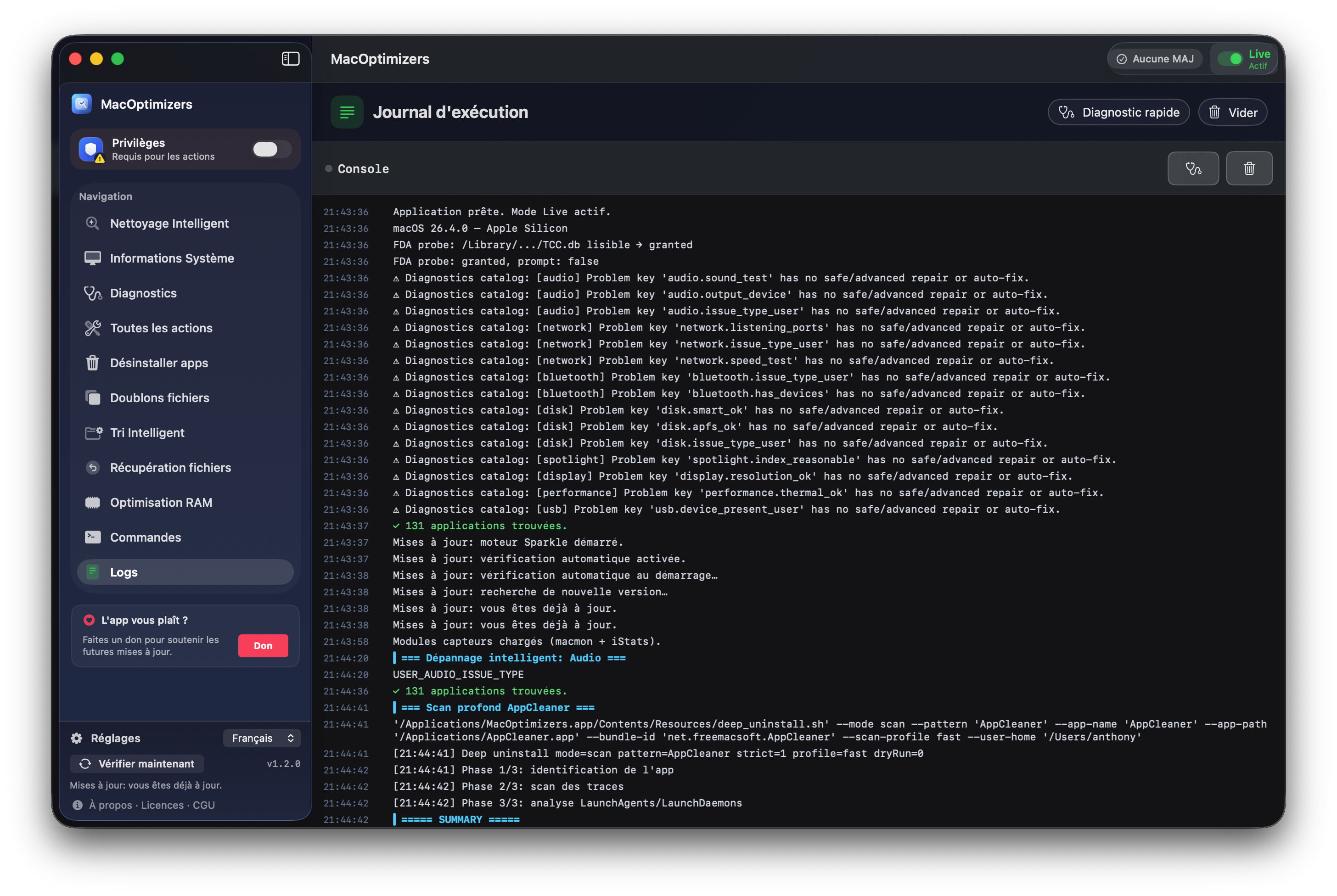This screenshot has width=1337, height=896.
Task: Click the red Don donation button
Action: pyautogui.click(x=263, y=646)
